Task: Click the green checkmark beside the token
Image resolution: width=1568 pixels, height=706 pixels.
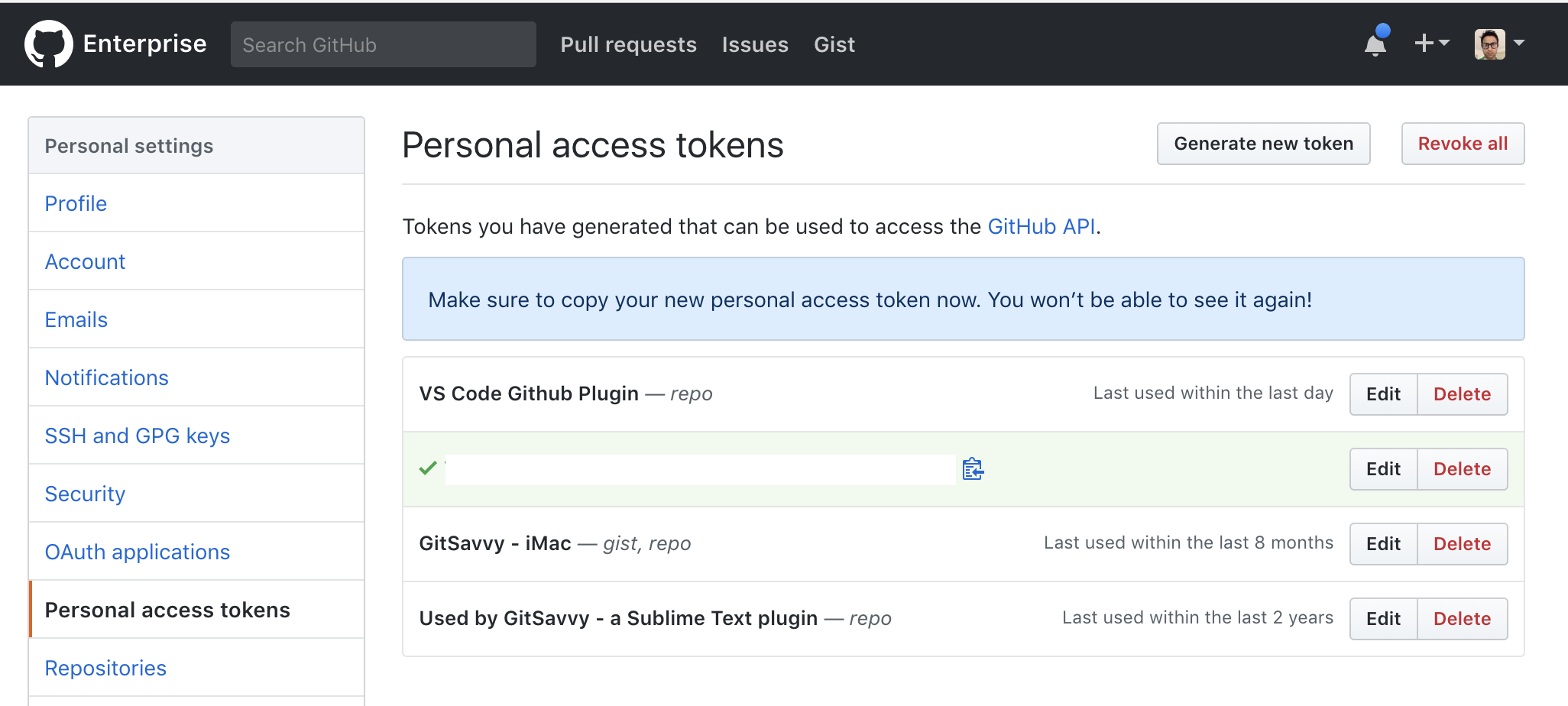Action: [426, 469]
